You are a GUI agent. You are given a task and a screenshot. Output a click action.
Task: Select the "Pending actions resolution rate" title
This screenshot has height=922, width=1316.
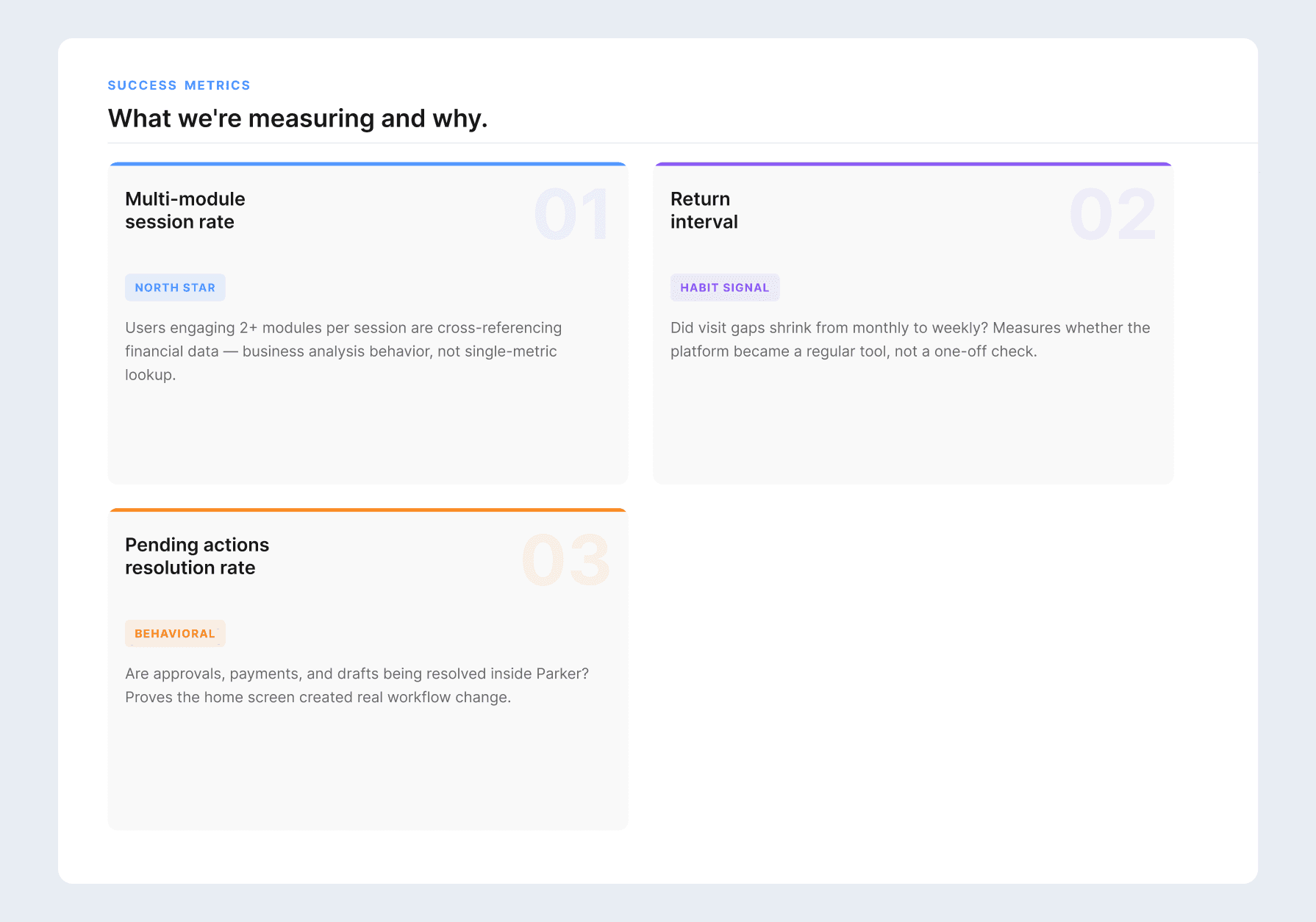click(x=197, y=556)
